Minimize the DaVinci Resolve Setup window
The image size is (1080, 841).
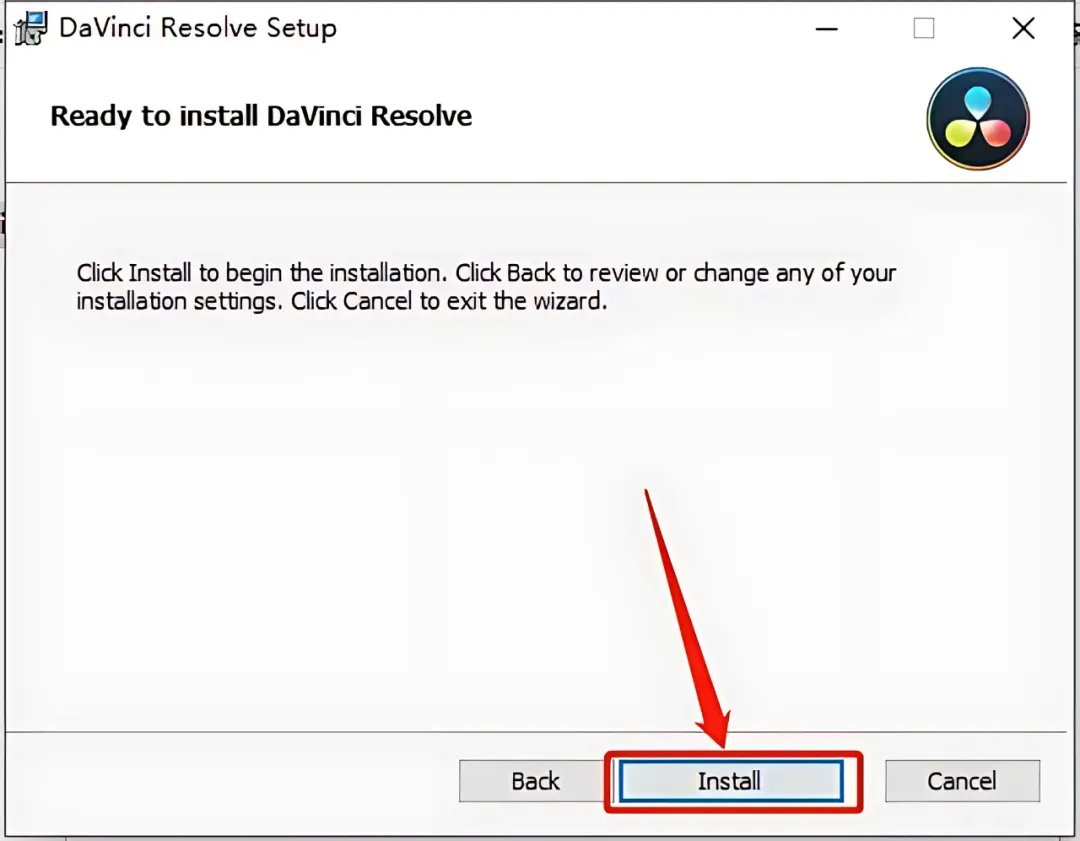[x=826, y=29]
